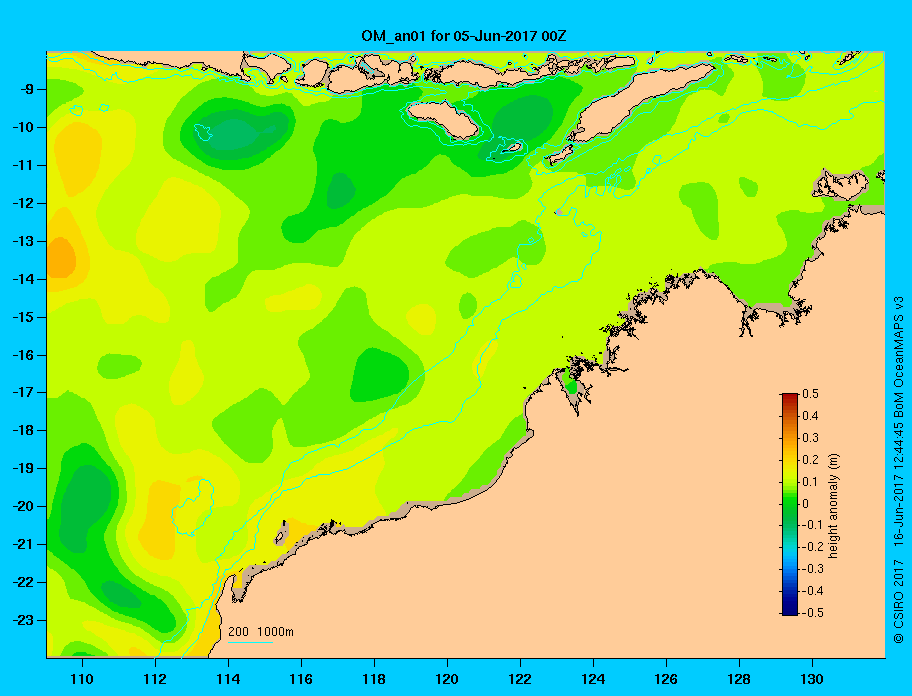Click the latitude label -20

[x=23, y=506]
